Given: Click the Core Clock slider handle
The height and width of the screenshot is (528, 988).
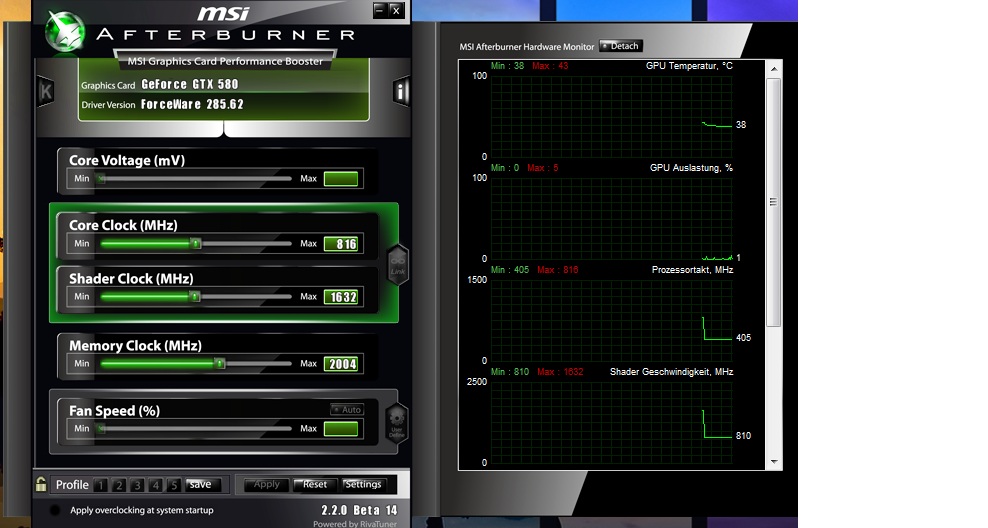Looking at the screenshot, I should point(196,243).
